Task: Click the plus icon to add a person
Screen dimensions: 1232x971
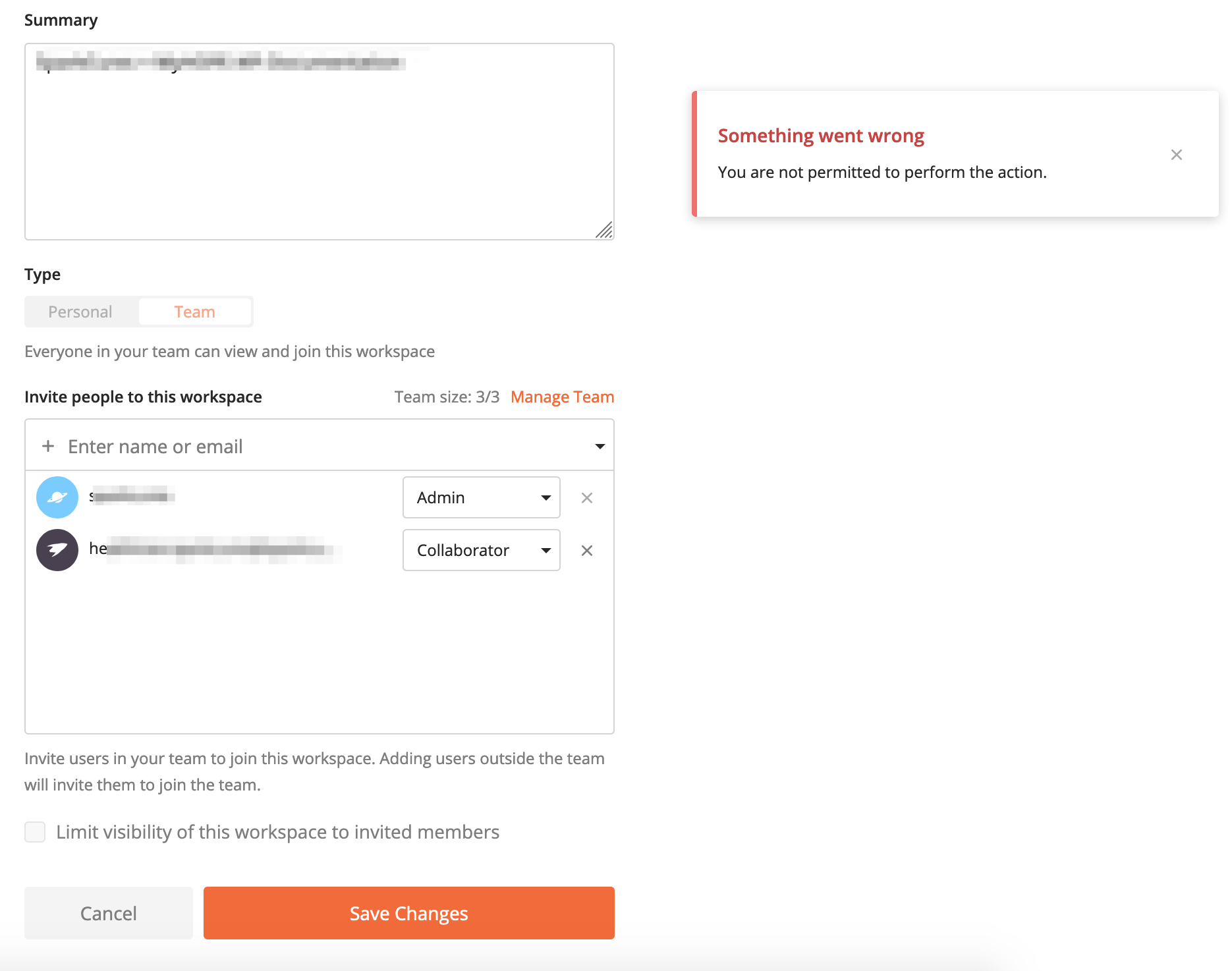Action: tap(47, 446)
